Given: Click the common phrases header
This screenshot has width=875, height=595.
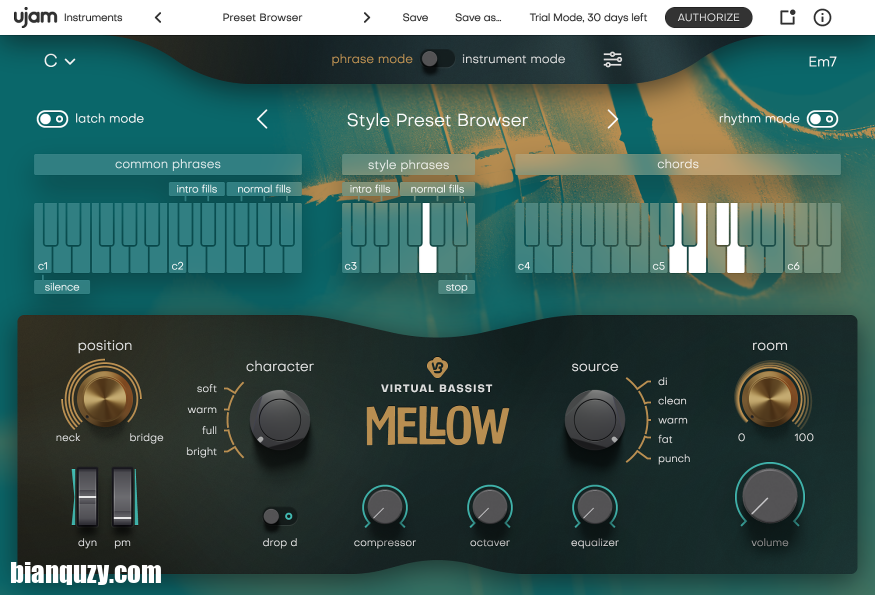Looking at the screenshot, I should tap(167, 164).
